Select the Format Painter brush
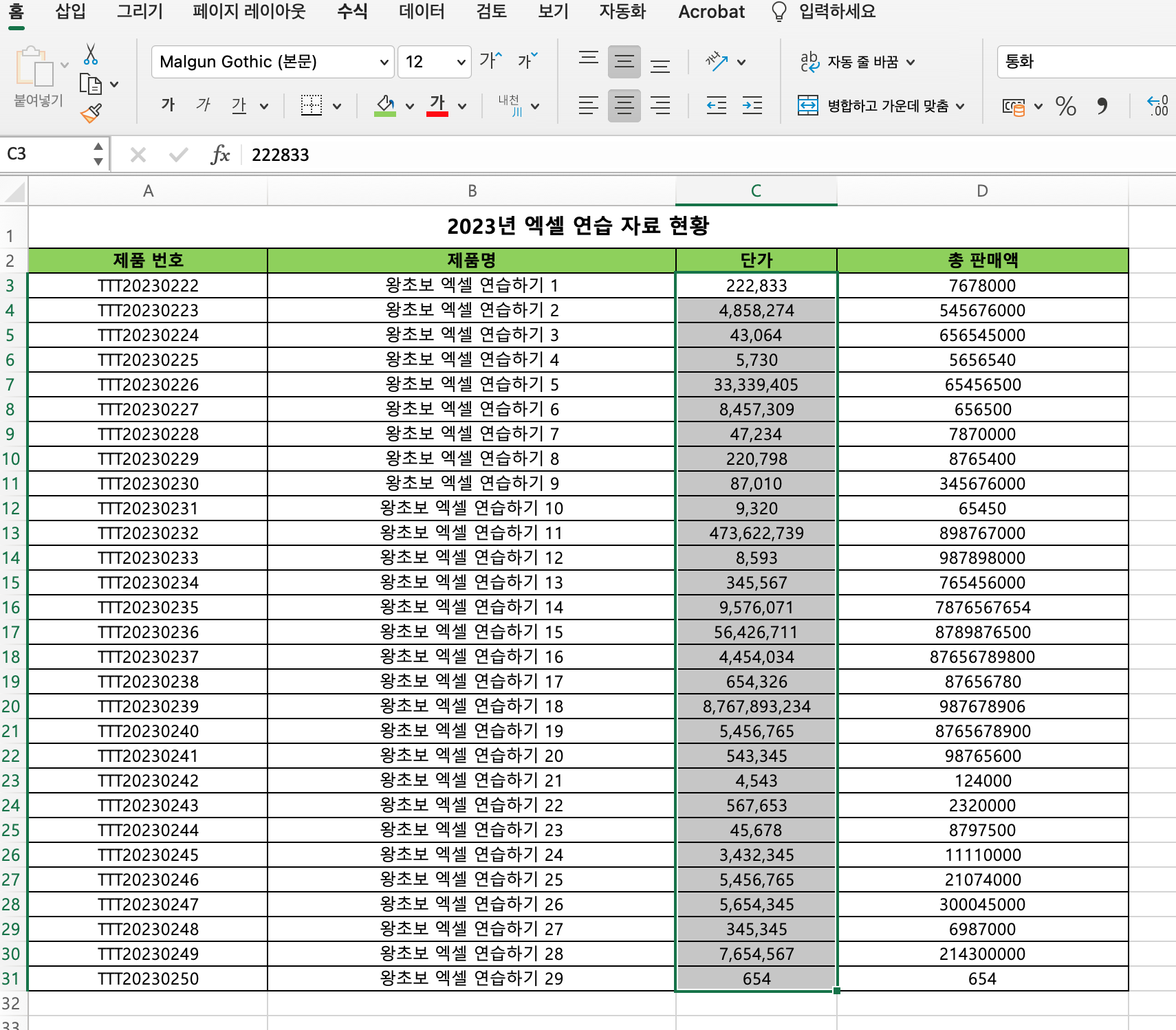1176x1030 pixels. pos(91,113)
